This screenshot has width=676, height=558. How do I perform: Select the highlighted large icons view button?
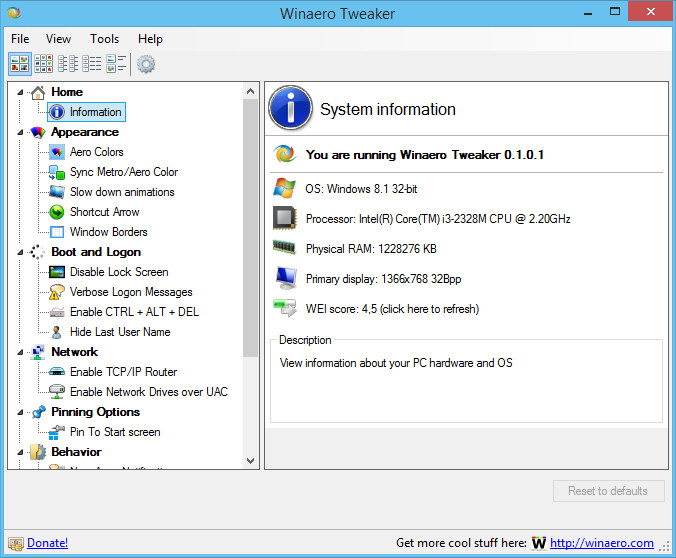pyautogui.click(x=20, y=64)
